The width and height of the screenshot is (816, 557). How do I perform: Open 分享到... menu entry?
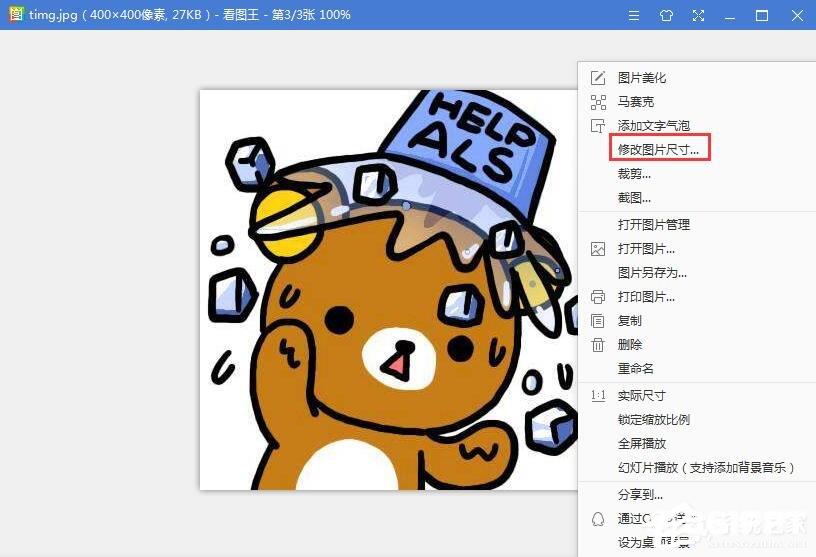coord(640,495)
